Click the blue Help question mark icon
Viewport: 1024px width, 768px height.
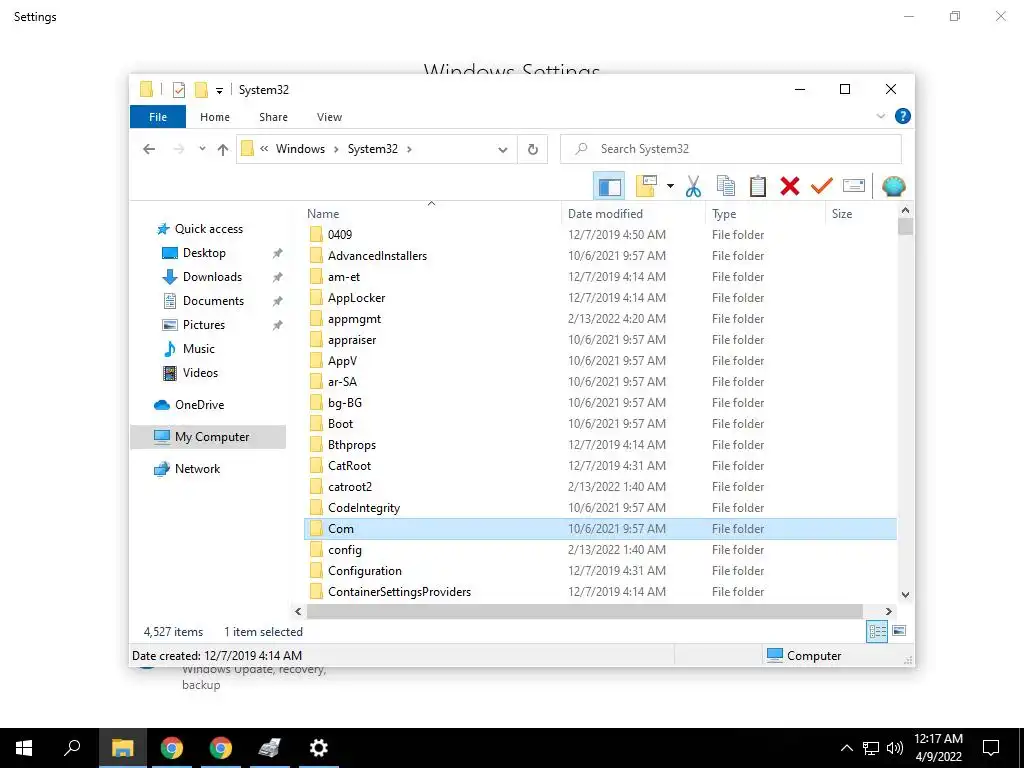point(903,116)
